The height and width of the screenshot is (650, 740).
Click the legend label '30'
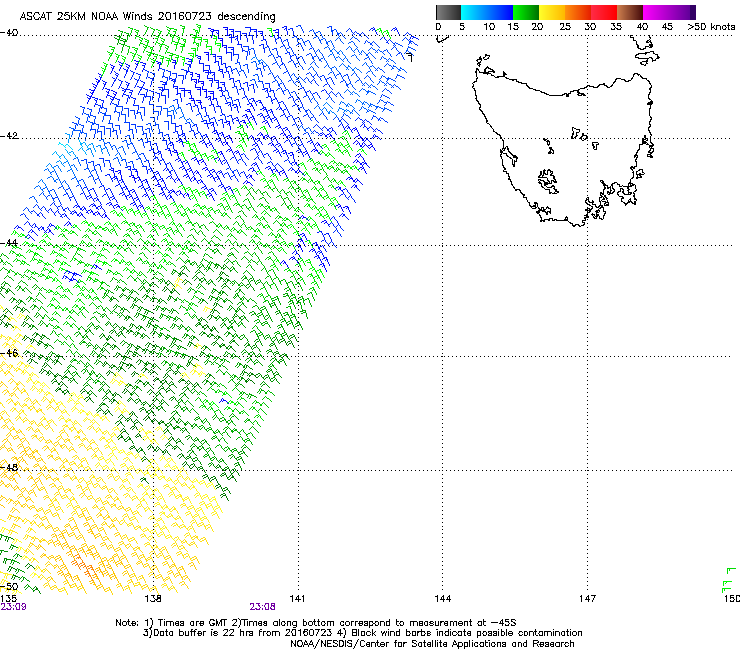[590, 27]
